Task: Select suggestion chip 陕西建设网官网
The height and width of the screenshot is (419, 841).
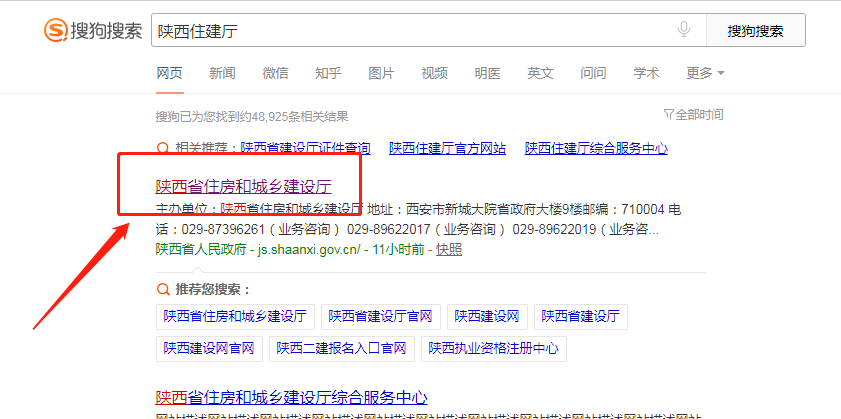Action: point(209,349)
